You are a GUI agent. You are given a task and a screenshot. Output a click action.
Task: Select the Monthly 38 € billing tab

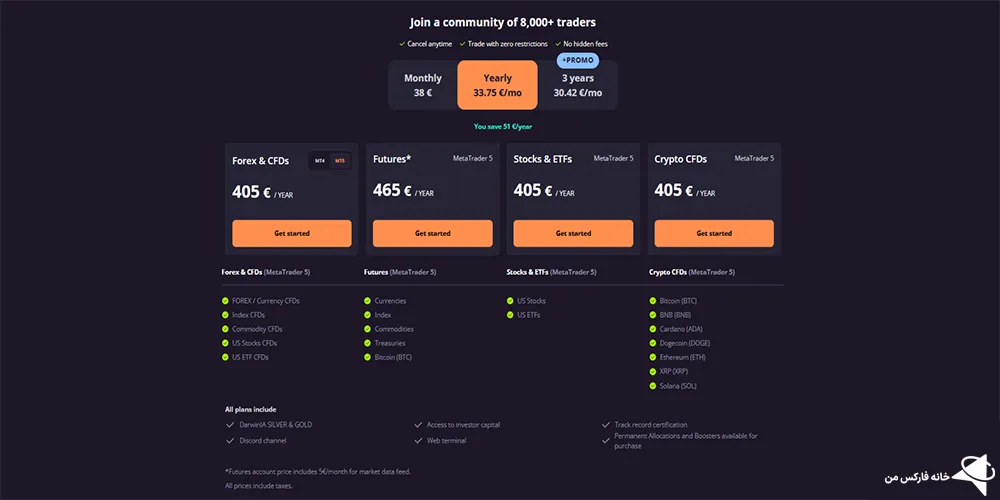coord(423,85)
